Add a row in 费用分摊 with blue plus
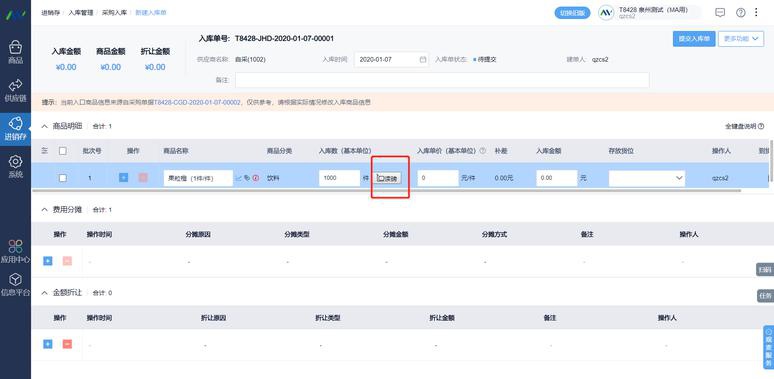The width and height of the screenshot is (774, 379). click(x=47, y=261)
